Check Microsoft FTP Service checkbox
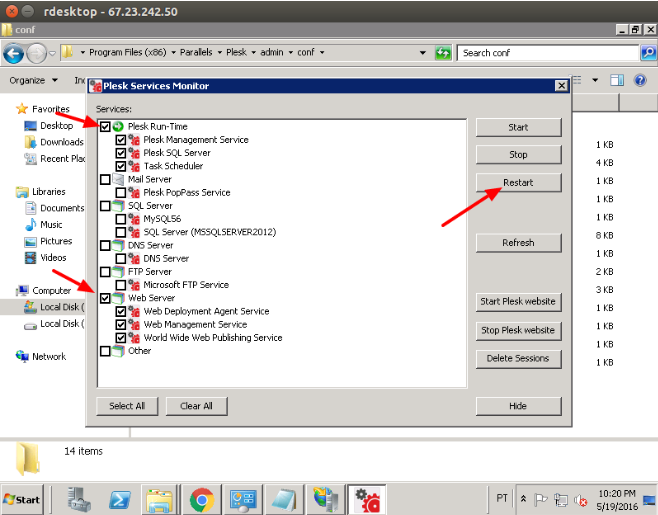The height and width of the screenshot is (515, 658). 120,285
